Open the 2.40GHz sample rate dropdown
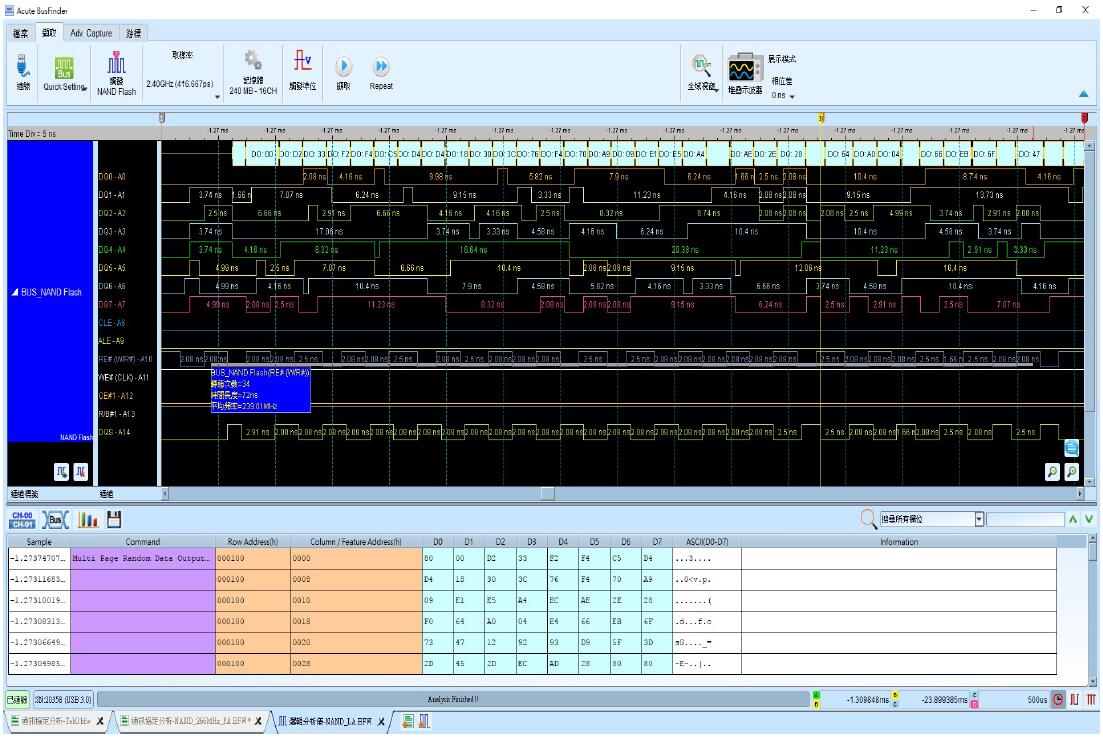The height and width of the screenshot is (739, 1103). (217, 96)
